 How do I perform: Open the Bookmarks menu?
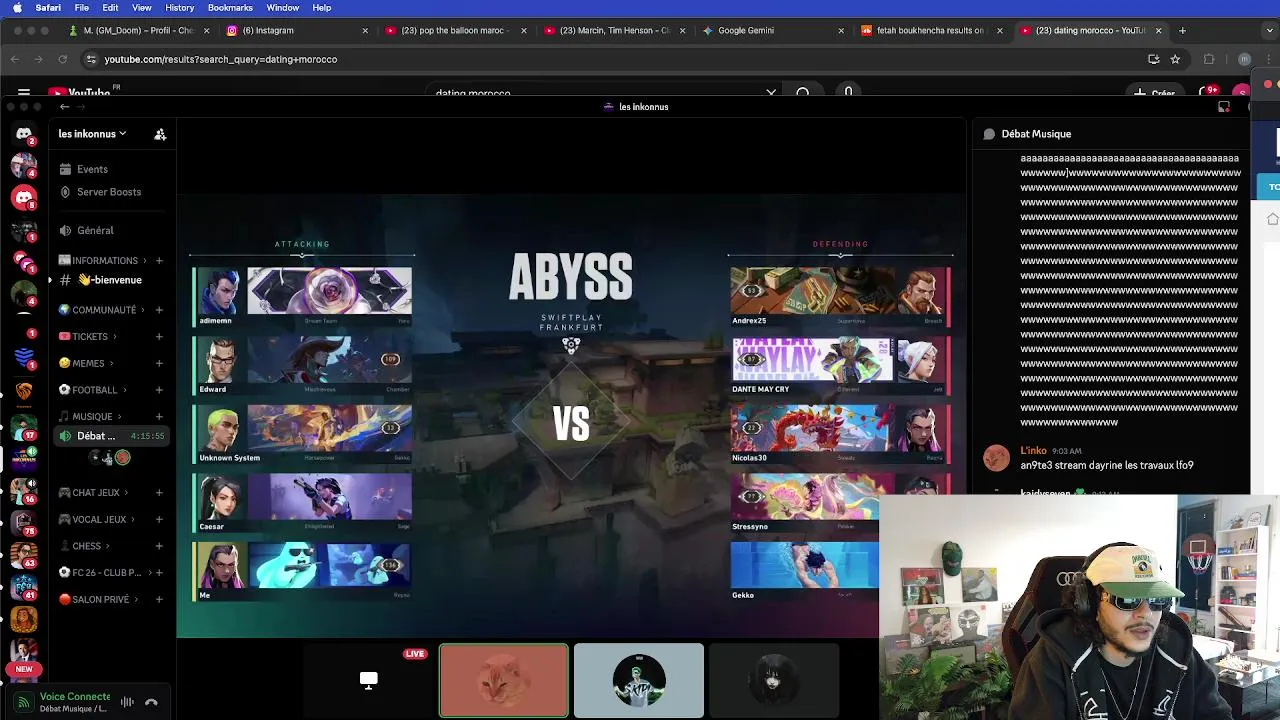230,8
